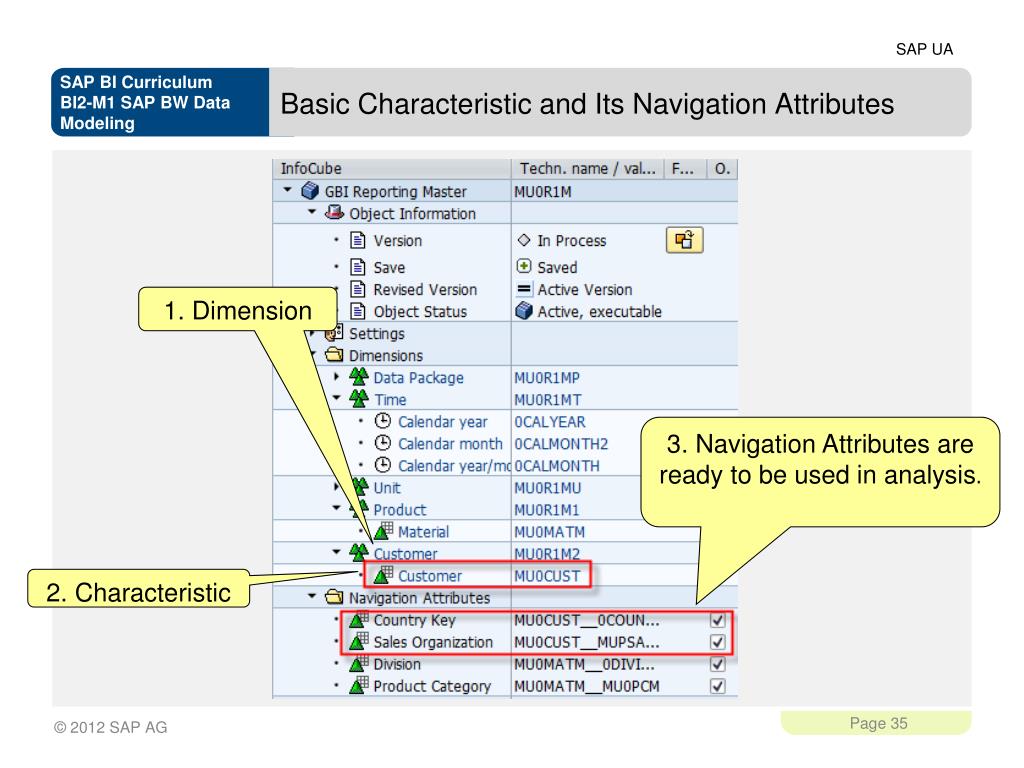
Task: Click the Techn. name column header
Action: [x=587, y=168]
